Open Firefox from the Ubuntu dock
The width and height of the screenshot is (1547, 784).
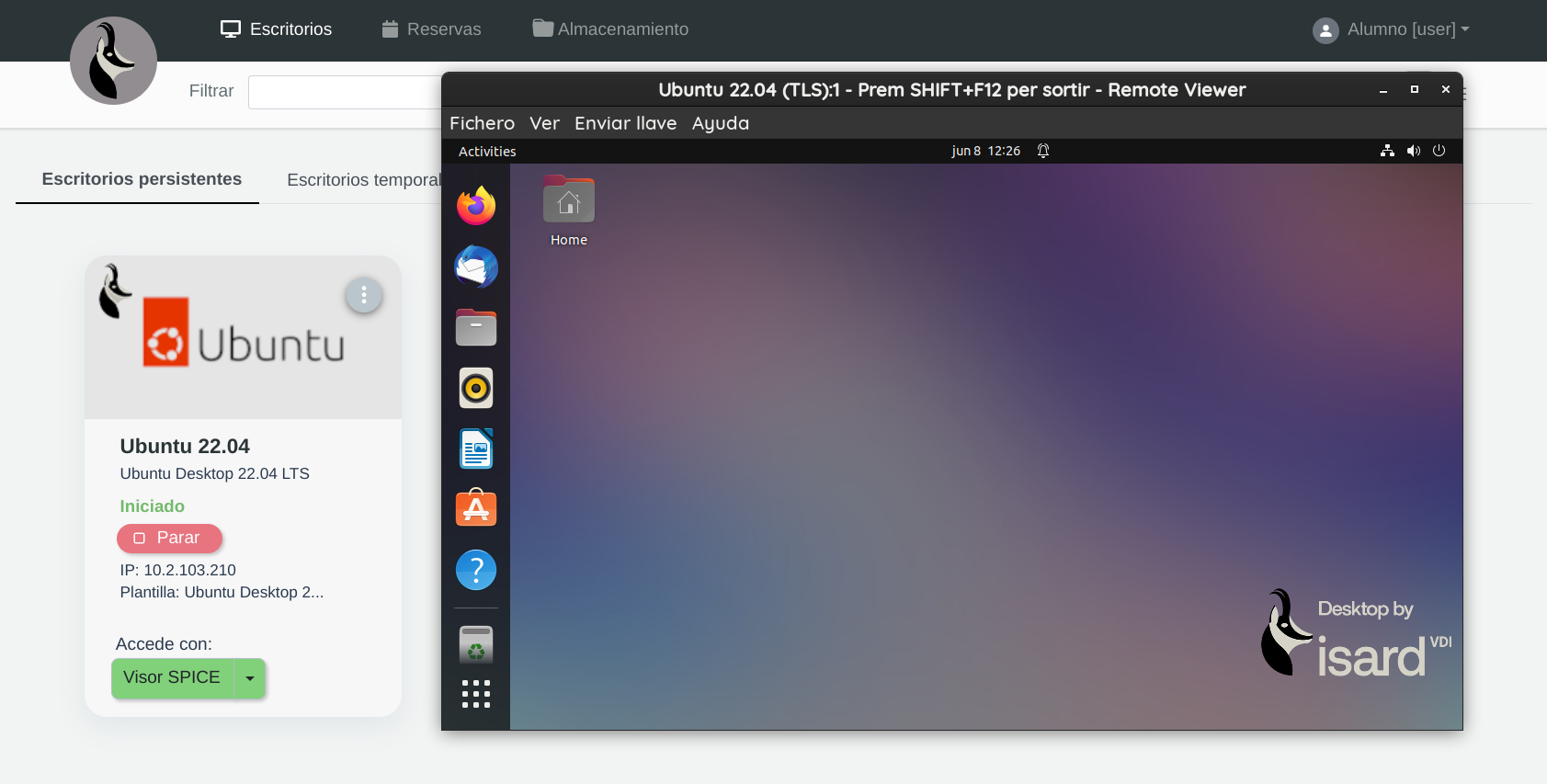(x=476, y=206)
